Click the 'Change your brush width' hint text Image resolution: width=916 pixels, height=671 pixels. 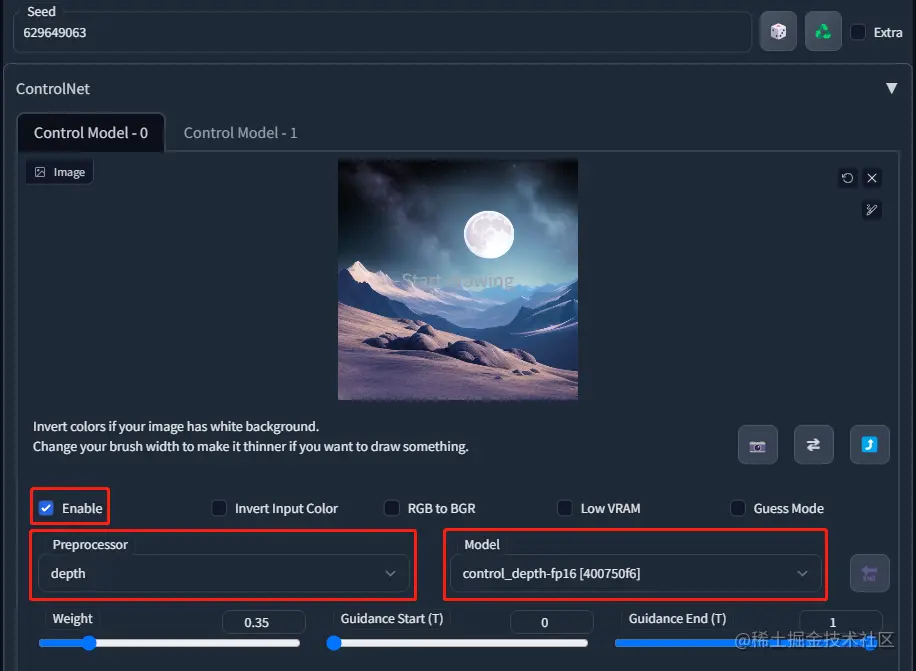[251, 447]
